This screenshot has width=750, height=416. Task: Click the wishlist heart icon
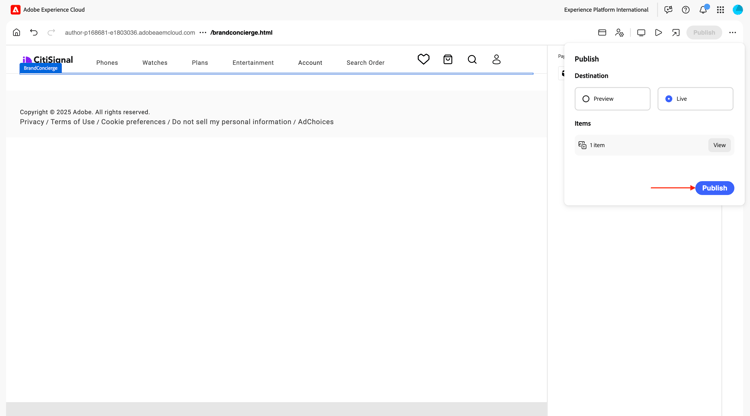tap(423, 59)
